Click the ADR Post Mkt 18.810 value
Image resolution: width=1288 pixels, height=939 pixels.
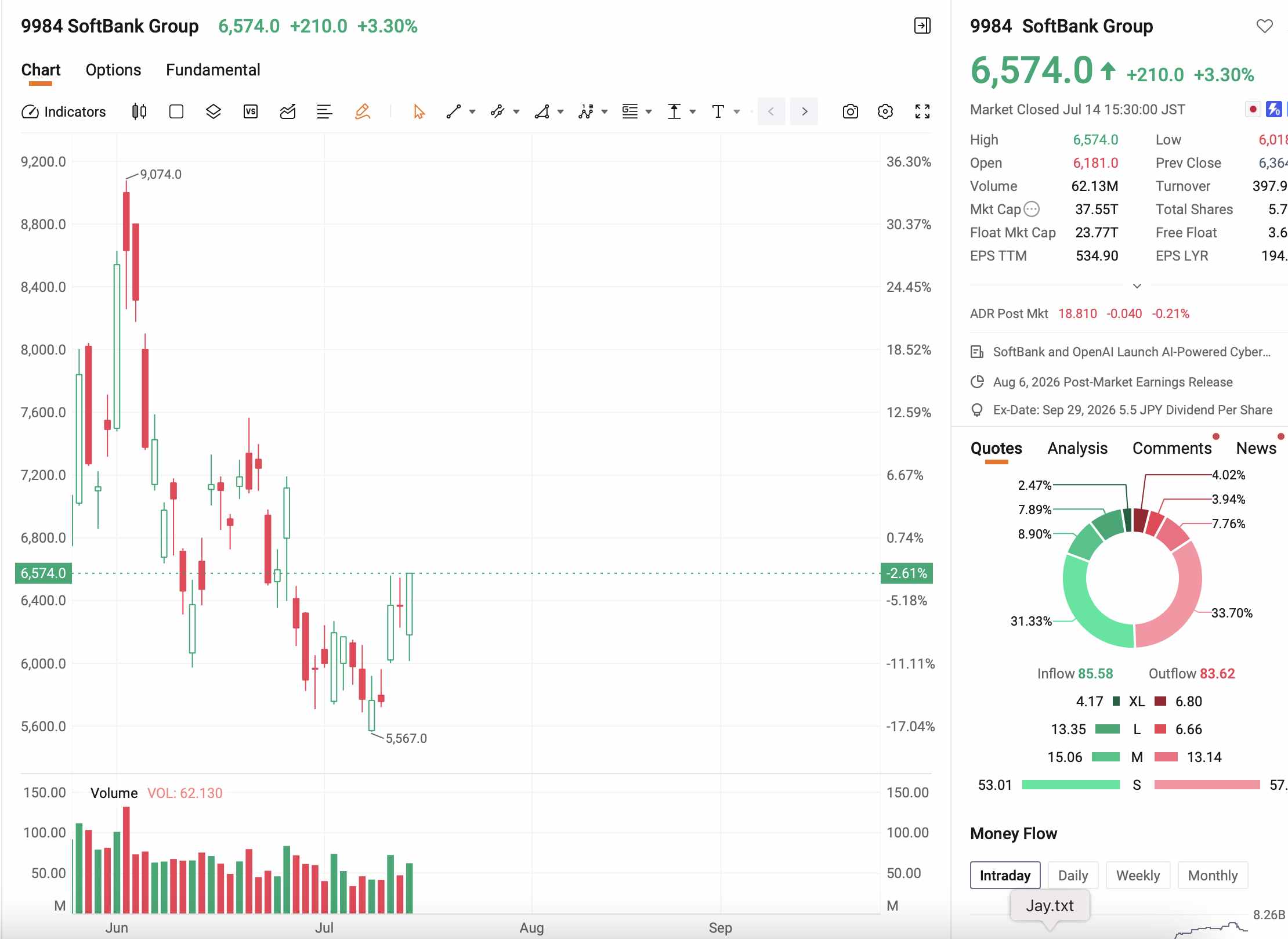click(1077, 314)
